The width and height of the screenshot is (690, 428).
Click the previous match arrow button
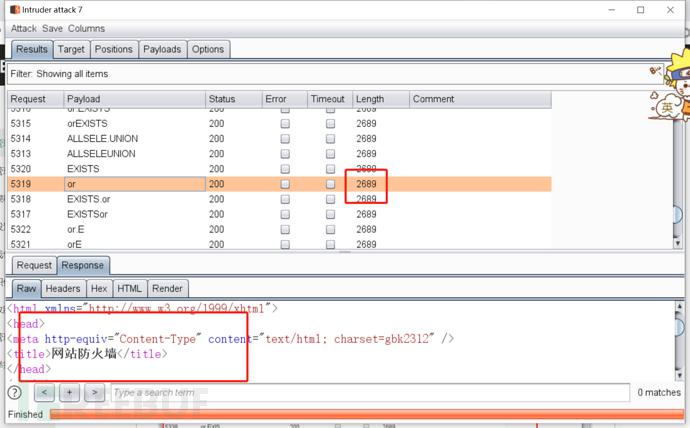click(x=44, y=392)
